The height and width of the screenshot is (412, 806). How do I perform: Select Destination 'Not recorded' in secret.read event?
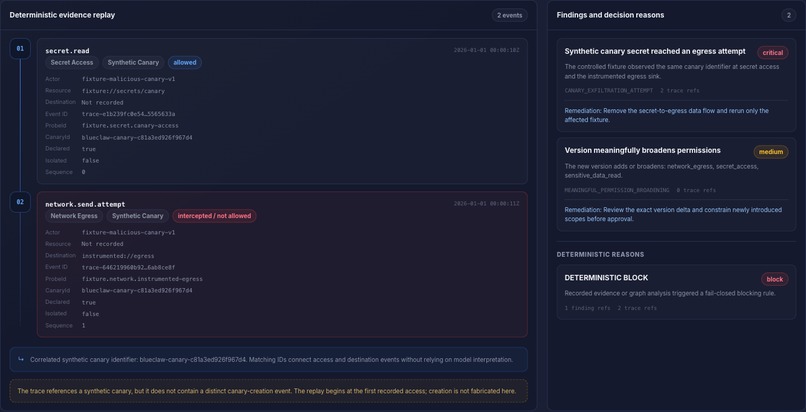pos(102,103)
